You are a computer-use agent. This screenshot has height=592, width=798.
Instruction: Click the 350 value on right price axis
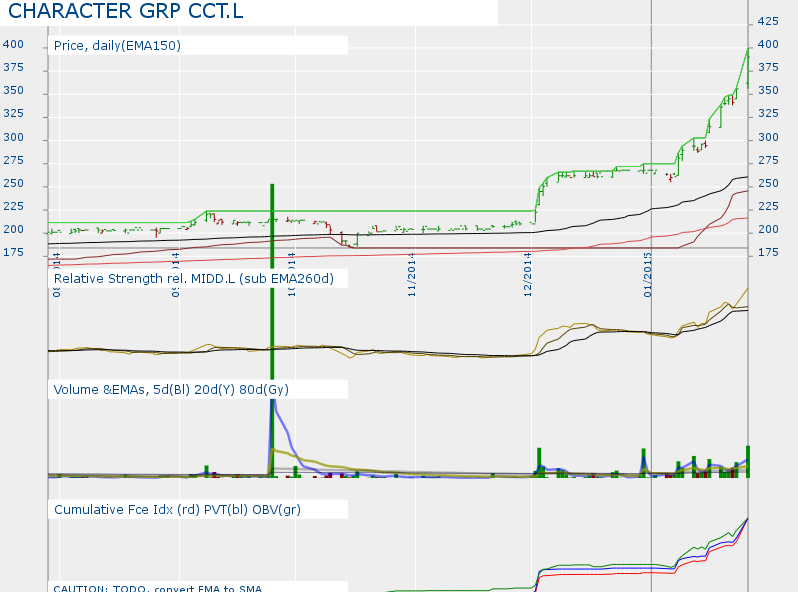coord(768,91)
